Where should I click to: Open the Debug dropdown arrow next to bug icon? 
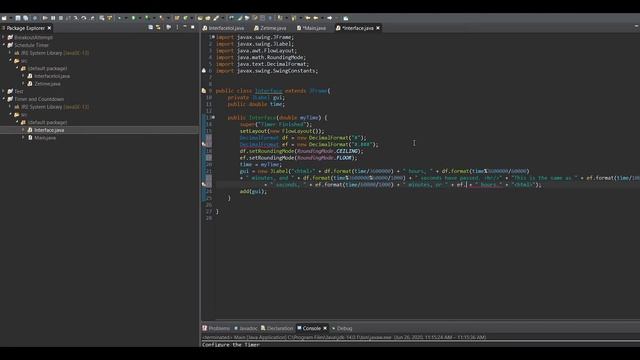click(x=125, y=18)
